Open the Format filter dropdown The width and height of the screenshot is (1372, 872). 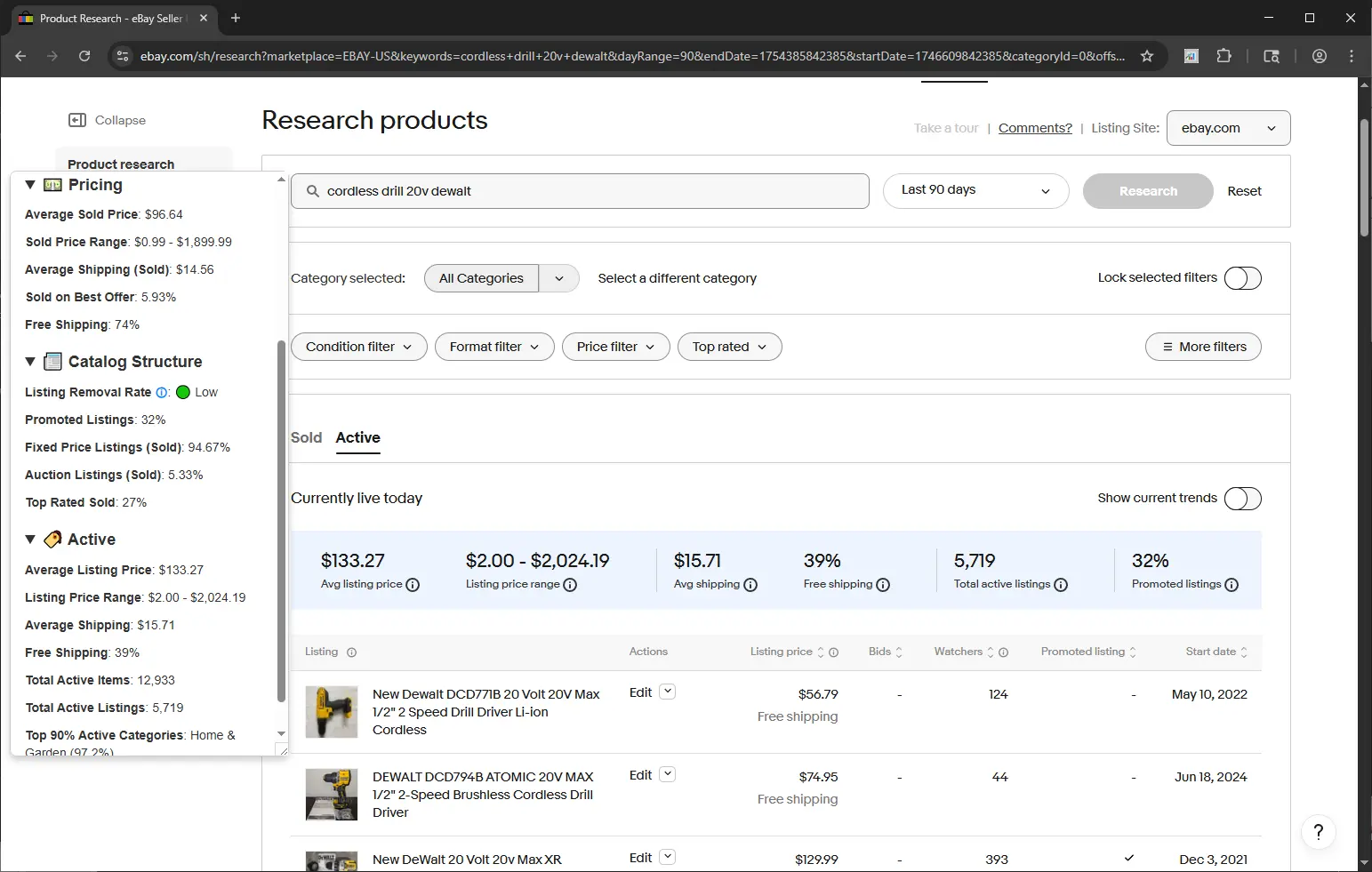pyautogui.click(x=494, y=347)
